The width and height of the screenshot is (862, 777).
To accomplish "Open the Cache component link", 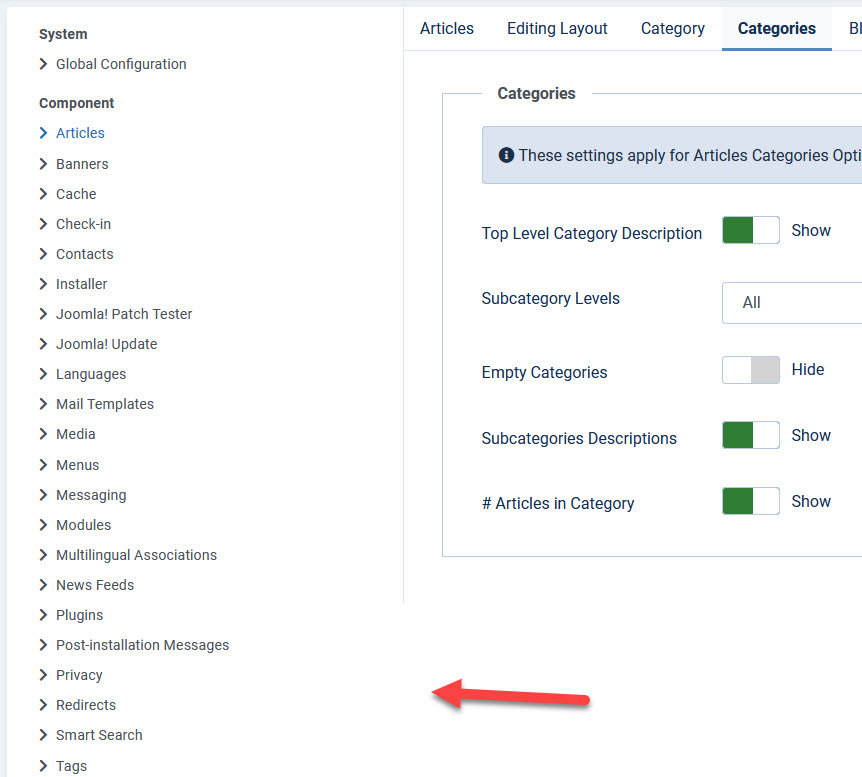I will point(76,194).
